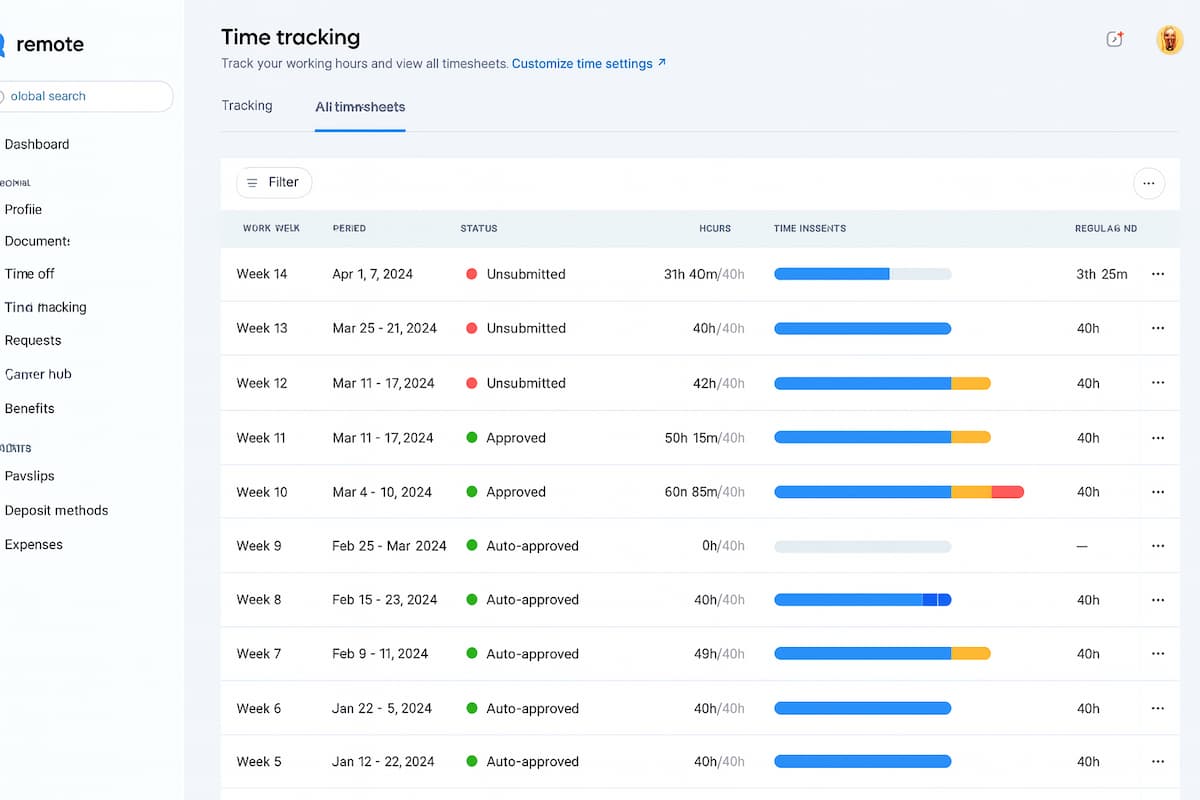1200x800 pixels.
Task: Select the All timesheets tab
Action: click(x=360, y=107)
